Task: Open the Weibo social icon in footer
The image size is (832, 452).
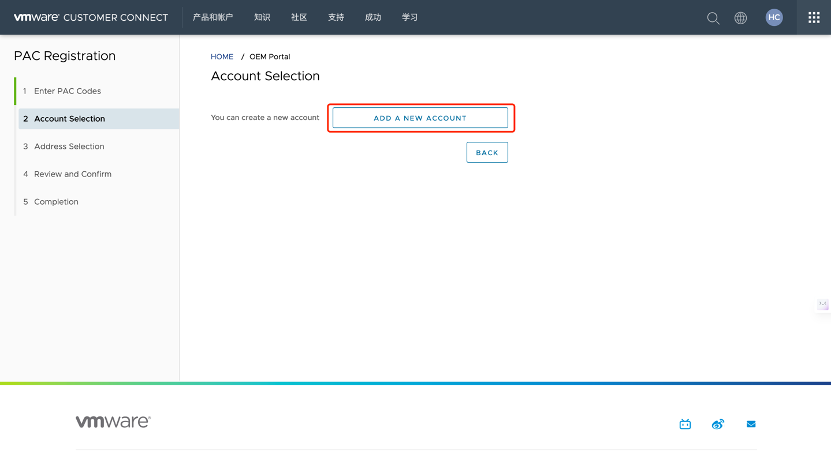Action: pyautogui.click(x=718, y=424)
